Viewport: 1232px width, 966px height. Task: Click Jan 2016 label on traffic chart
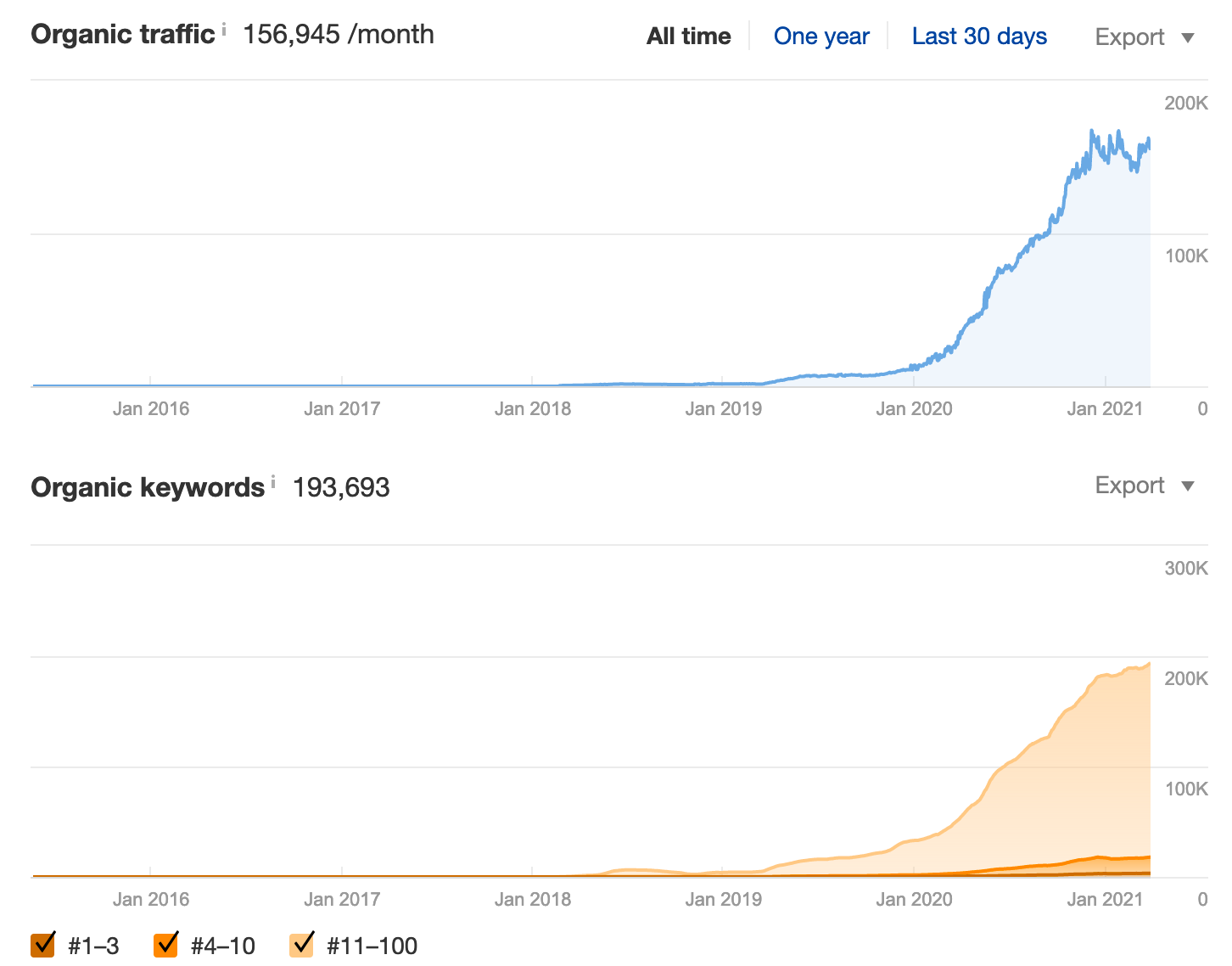coord(151,409)
